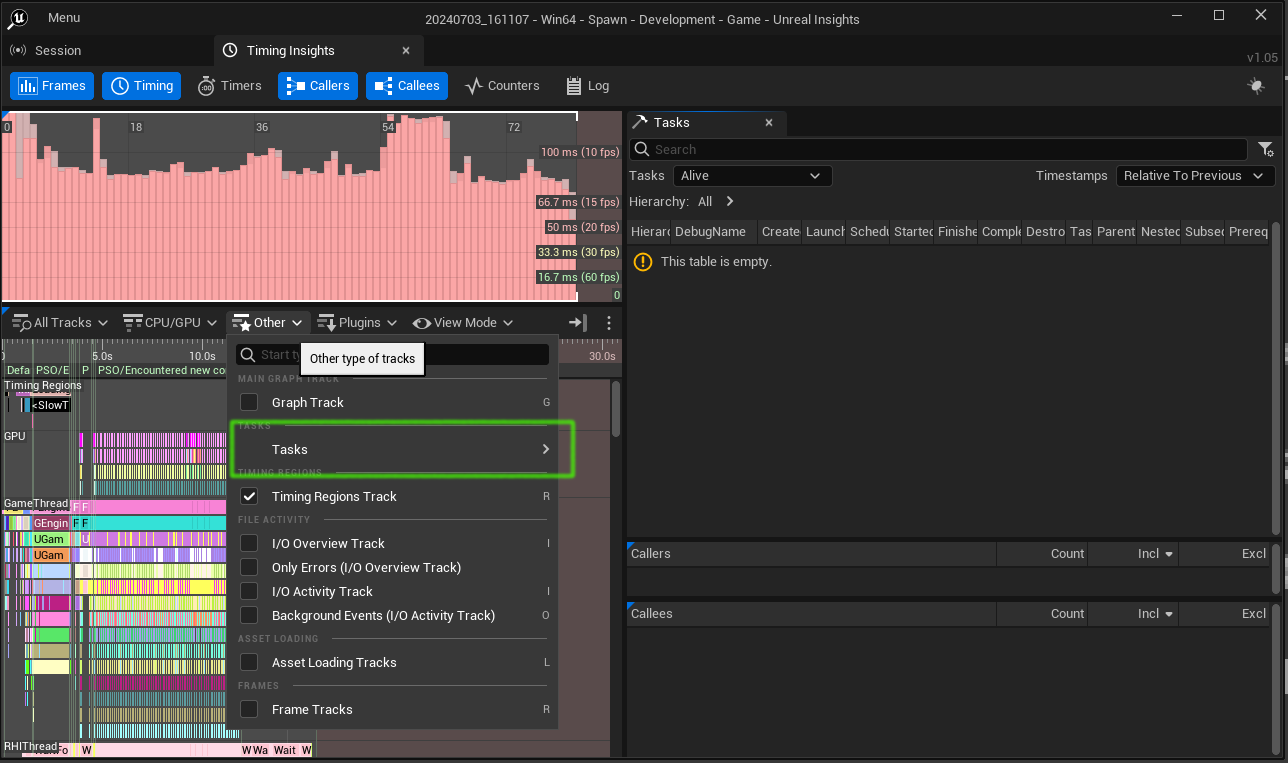Close the Timing Insights tab
Screen dimensions: 1288x763
(x=406, y=50)
